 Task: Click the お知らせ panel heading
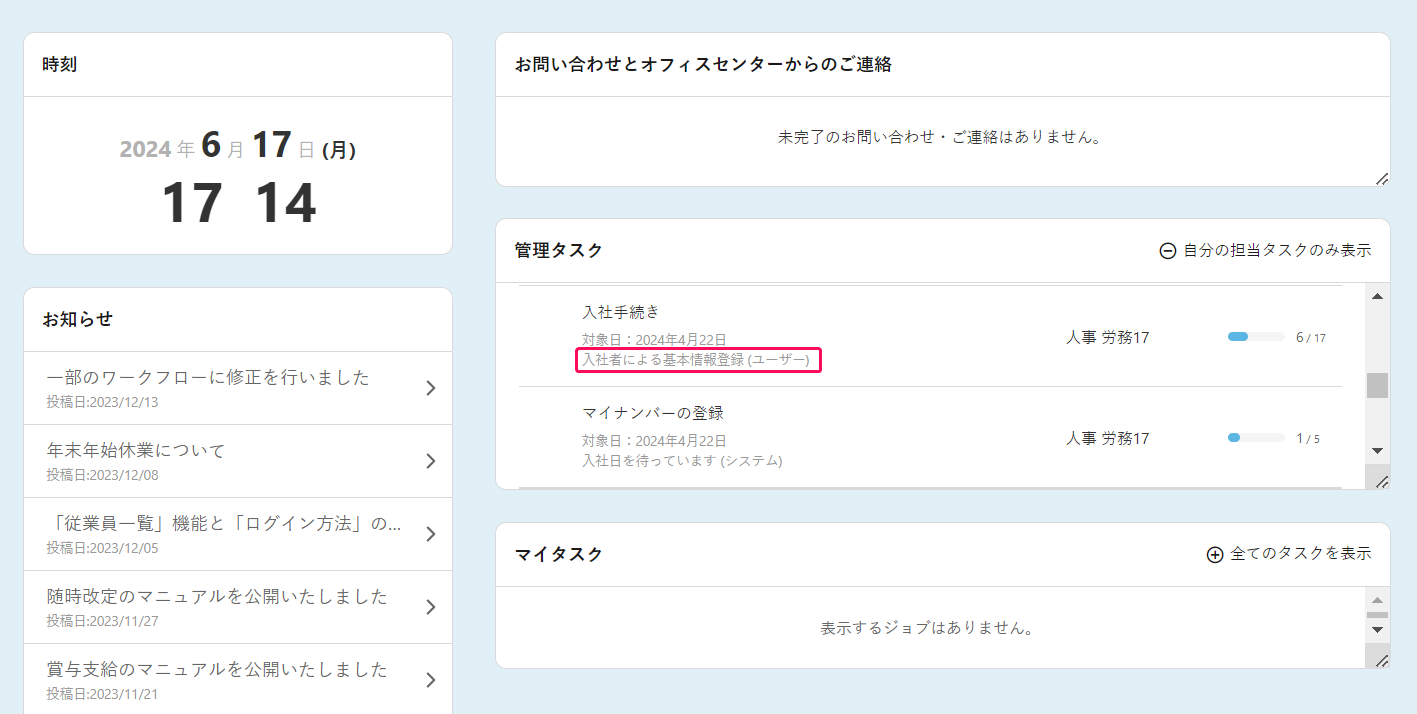click(x=78, y=320)
